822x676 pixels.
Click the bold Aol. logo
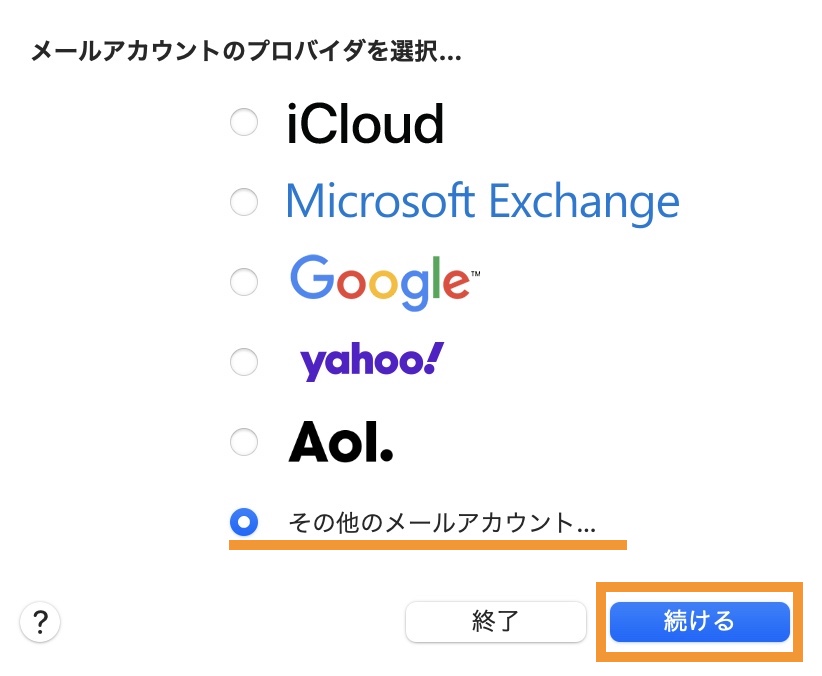click(341, 442)
